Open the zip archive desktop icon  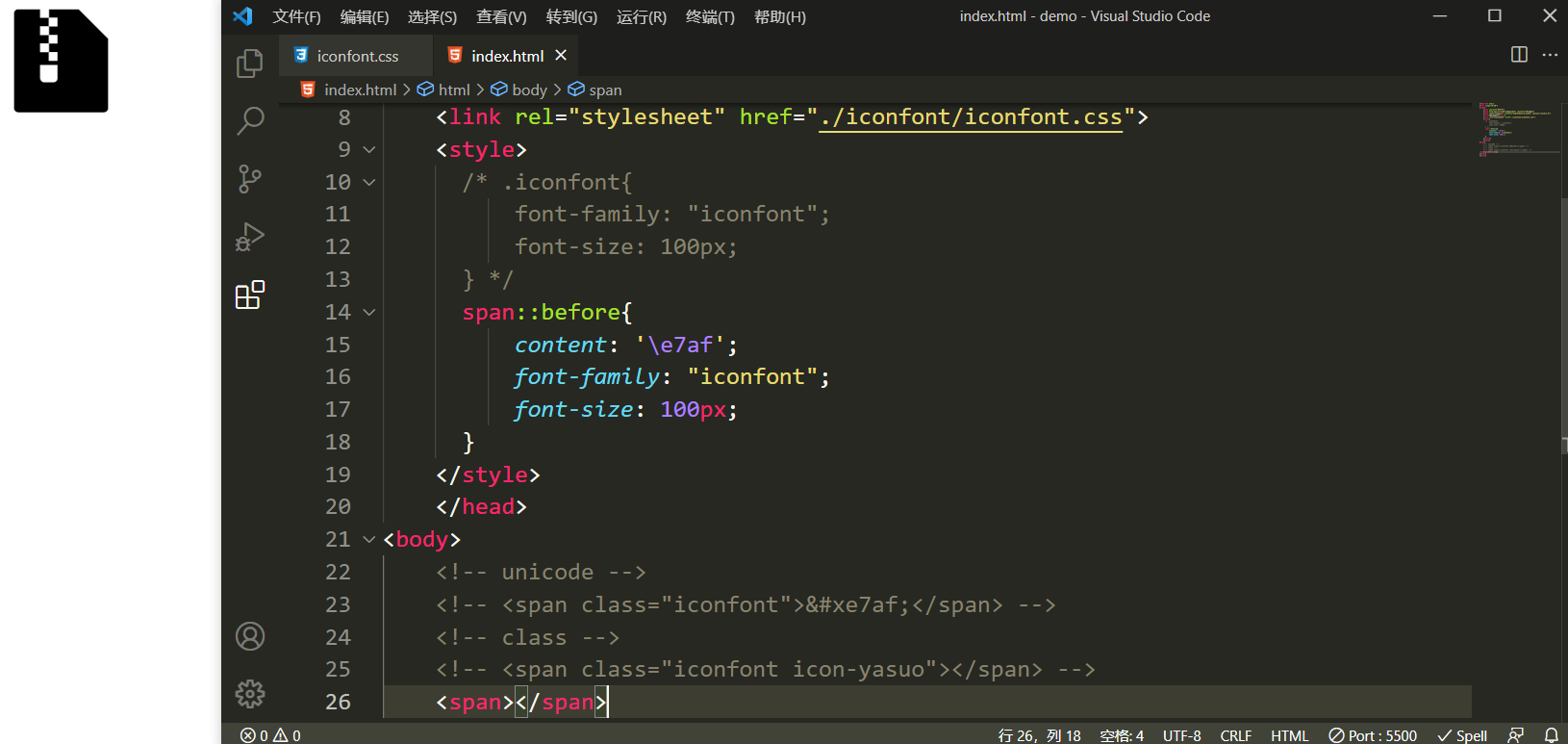point(61,61)
